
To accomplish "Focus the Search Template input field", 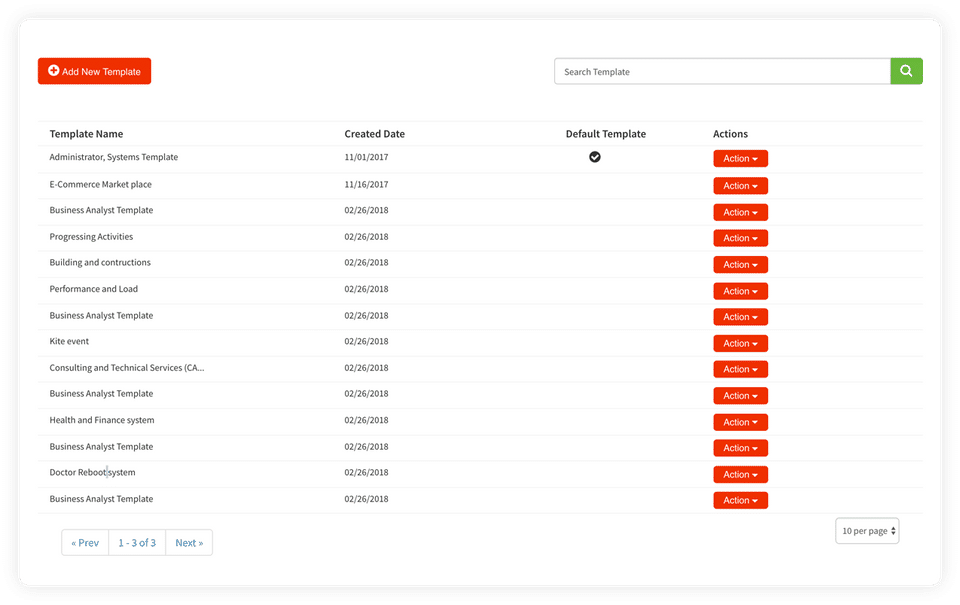I will tap(722, 71).
